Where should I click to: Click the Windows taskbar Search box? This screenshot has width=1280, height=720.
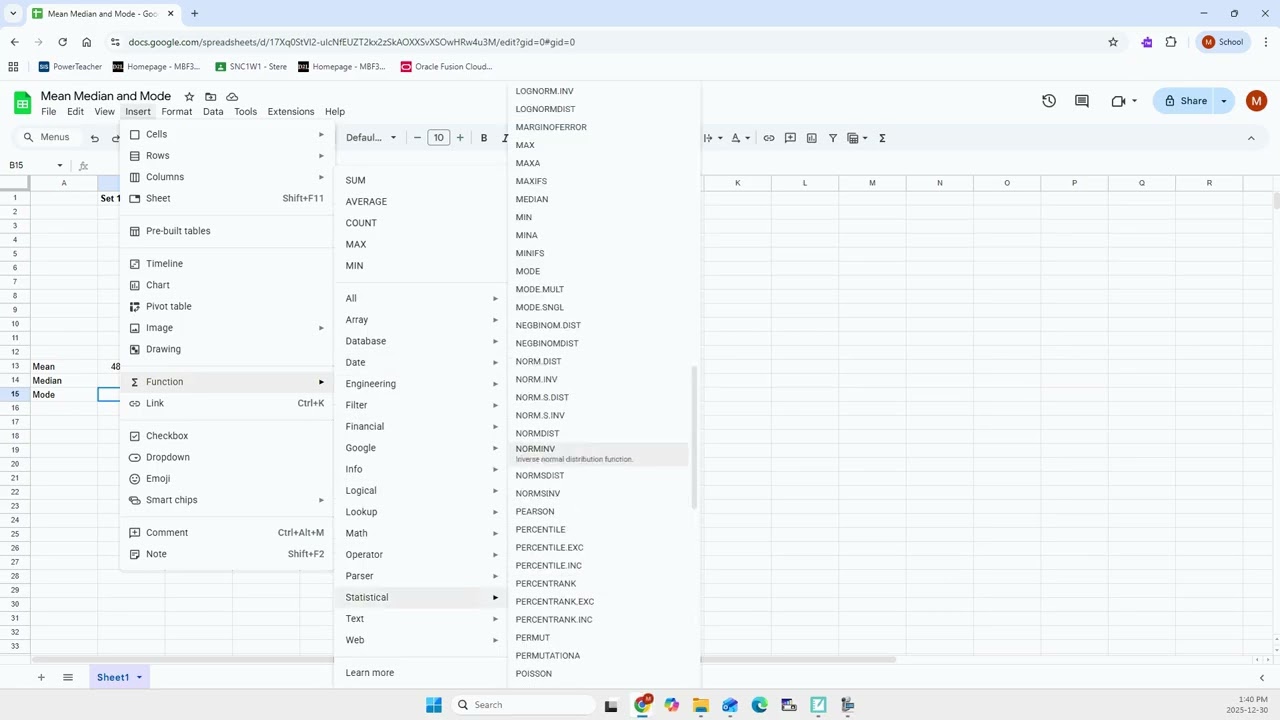click(522, 705)
